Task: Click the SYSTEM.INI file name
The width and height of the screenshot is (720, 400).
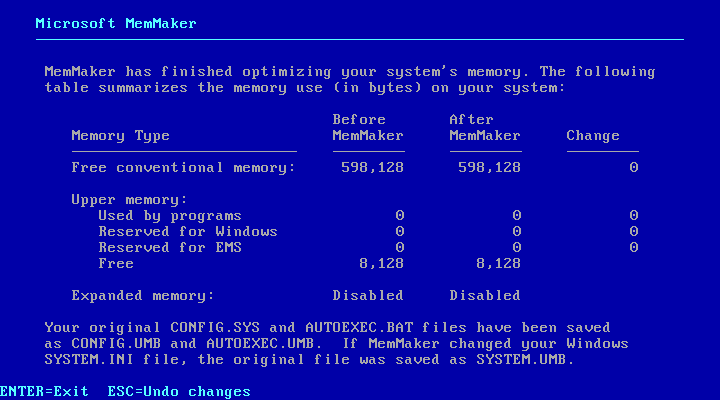Action: (89, 360)
